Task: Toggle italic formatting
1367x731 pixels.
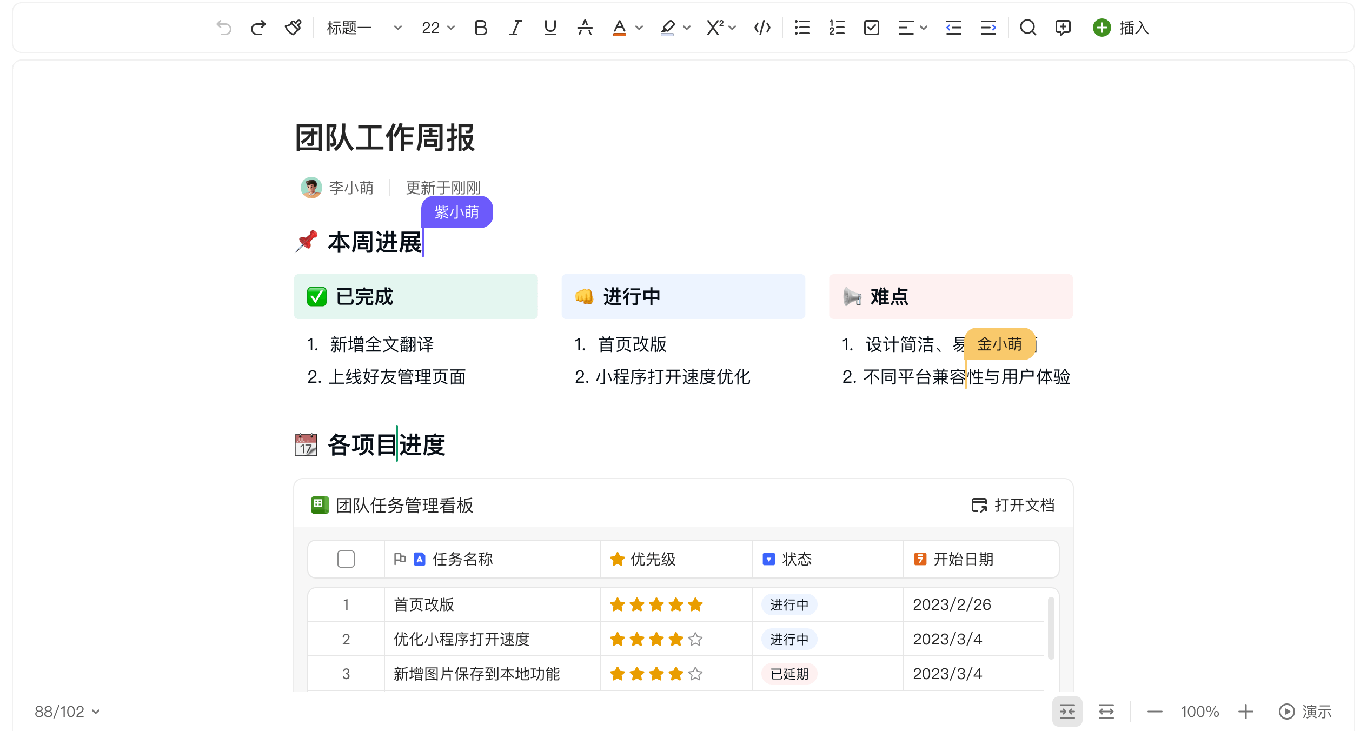Action: [x=516, y=28]
